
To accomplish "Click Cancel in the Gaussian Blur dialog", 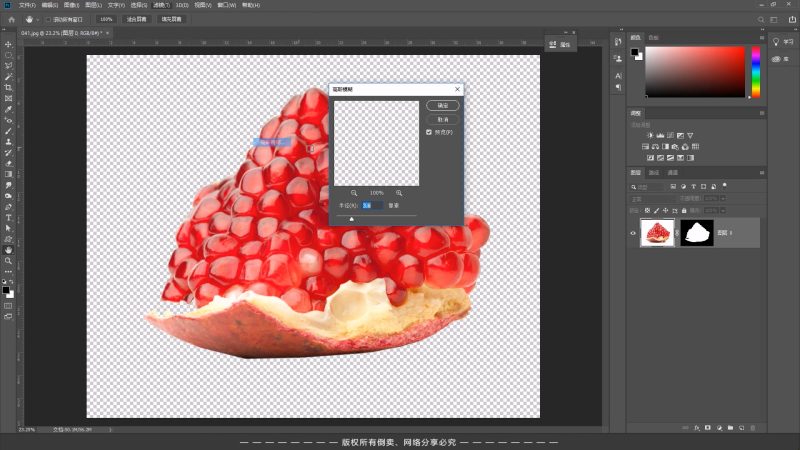I will 442,119.
